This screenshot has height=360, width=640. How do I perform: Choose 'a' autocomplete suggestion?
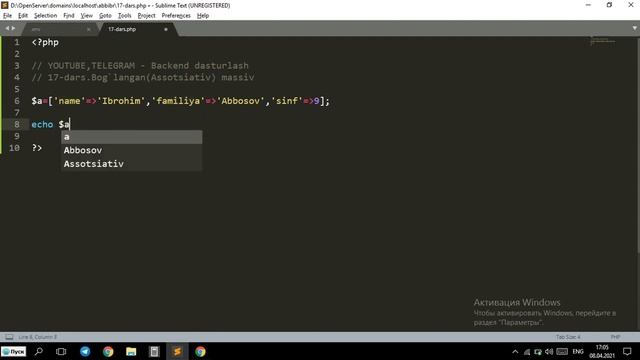[x=131, y=137]
